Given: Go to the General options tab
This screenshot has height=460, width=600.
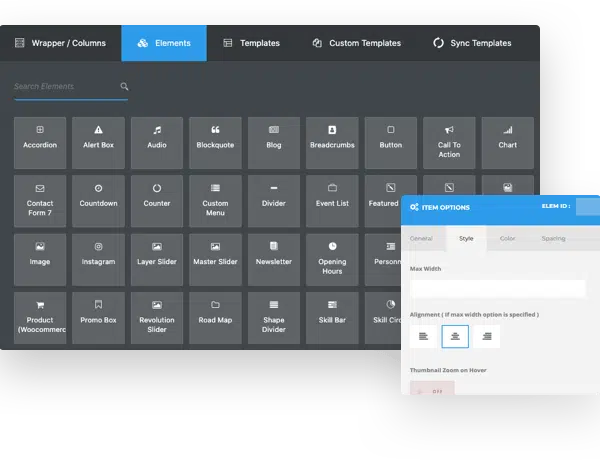Looking at the screenshot, I should tap(421, 238).
